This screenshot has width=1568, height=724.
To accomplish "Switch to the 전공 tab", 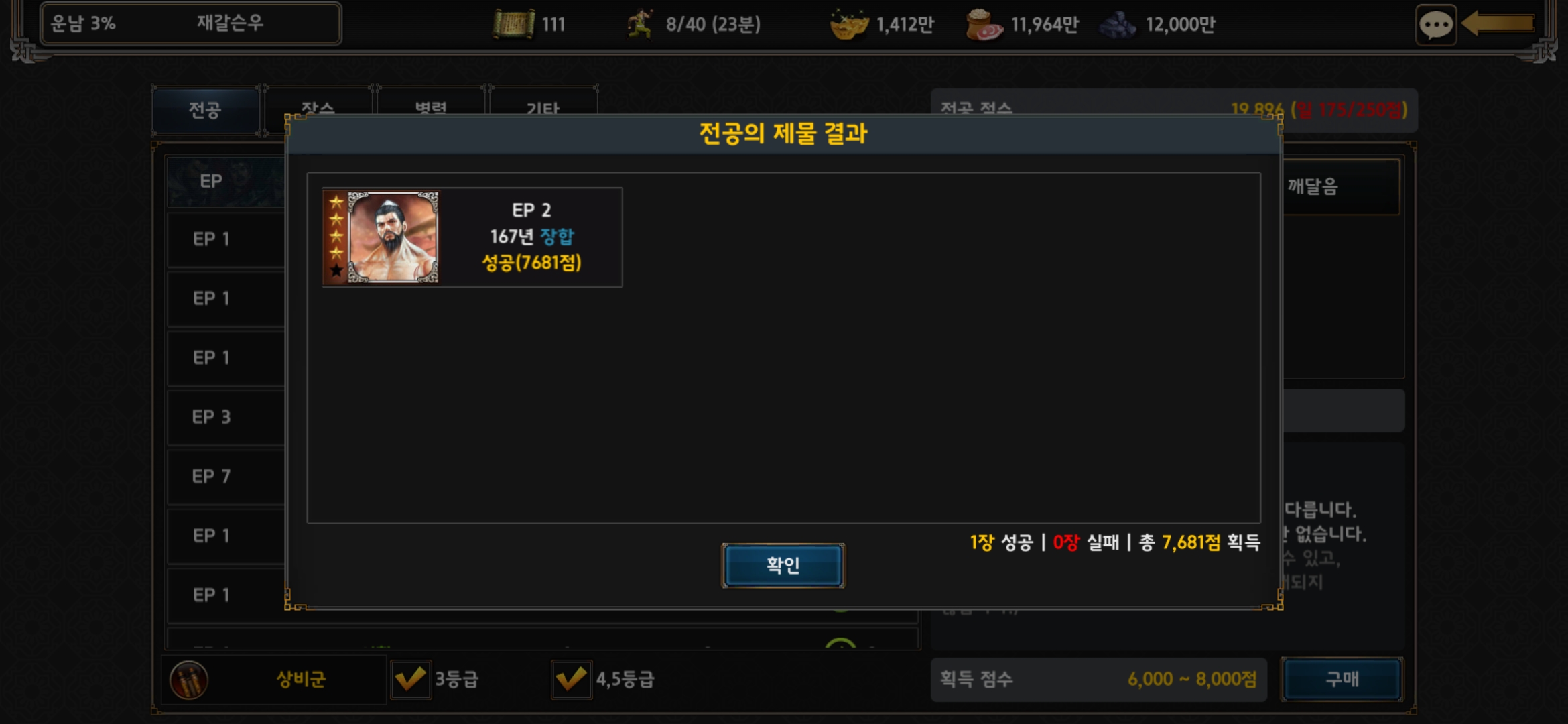I will click(x=205, y=110).
